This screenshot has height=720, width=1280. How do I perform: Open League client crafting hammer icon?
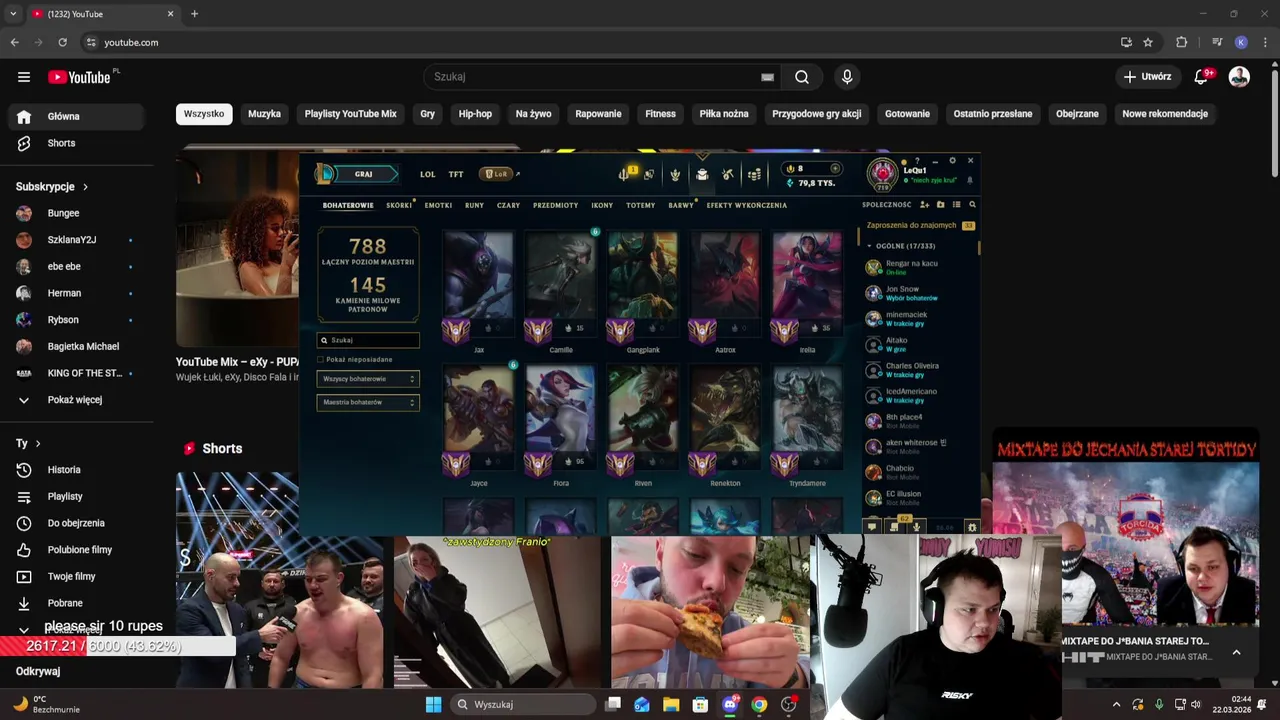pos(728,174)
